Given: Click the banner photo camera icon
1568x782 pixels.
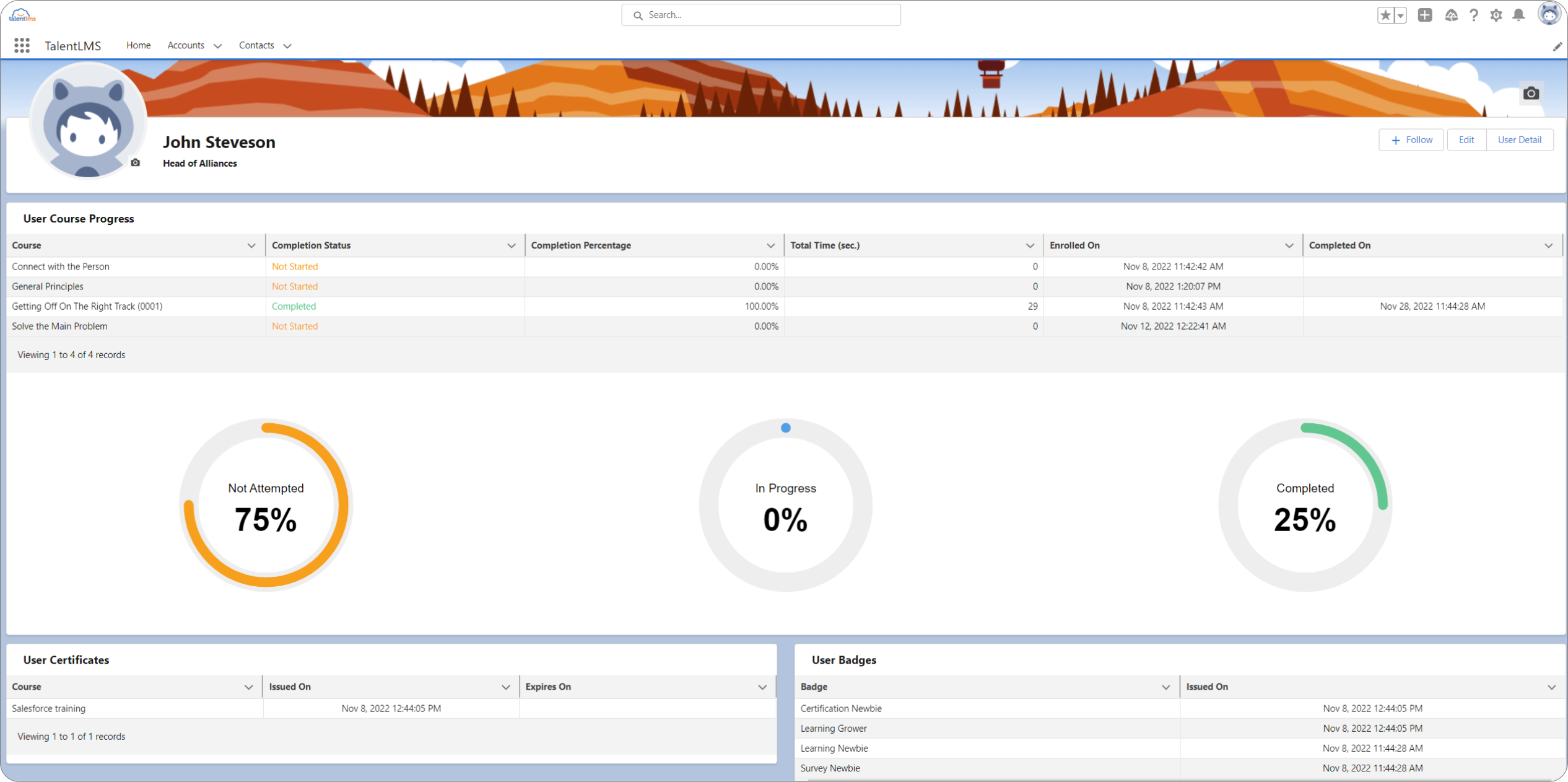Looking at the screenshot, I should click(1531, 94).
